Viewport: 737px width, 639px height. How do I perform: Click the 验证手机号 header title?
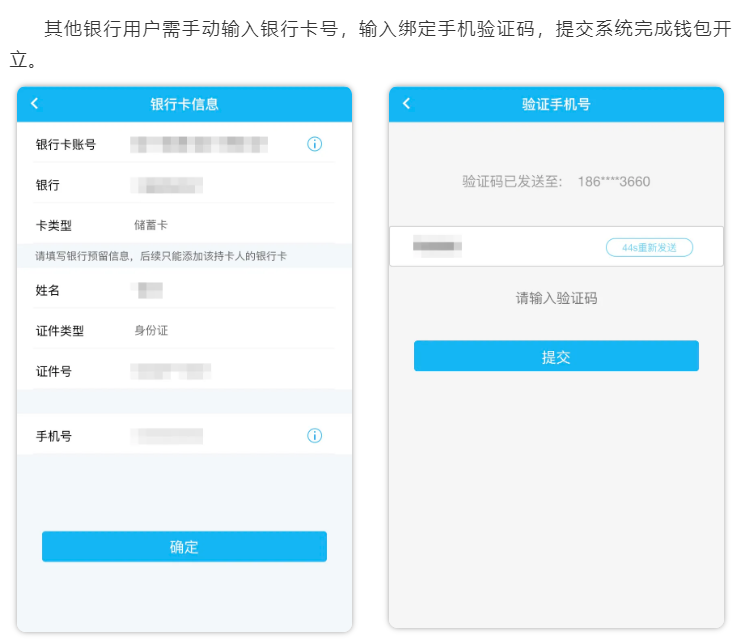coord(556,104)
